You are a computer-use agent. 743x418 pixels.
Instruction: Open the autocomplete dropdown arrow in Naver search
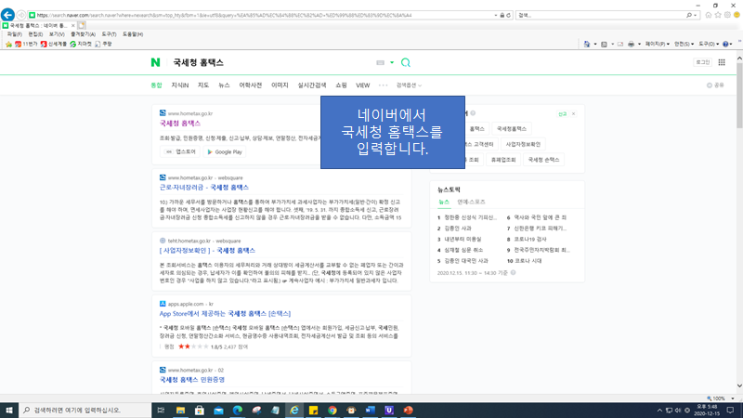click(x=392, y=62)
